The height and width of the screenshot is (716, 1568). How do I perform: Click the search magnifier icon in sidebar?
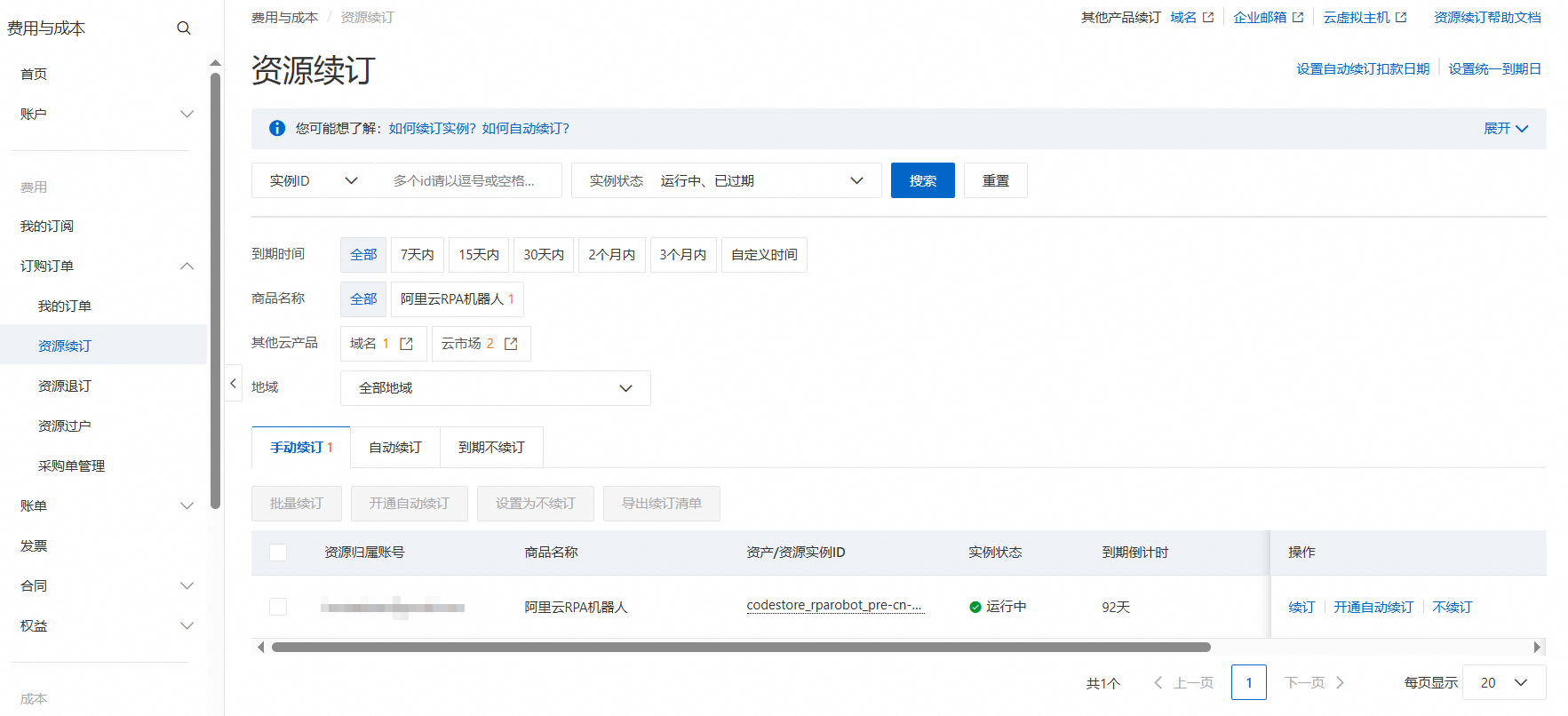[184, 28]
